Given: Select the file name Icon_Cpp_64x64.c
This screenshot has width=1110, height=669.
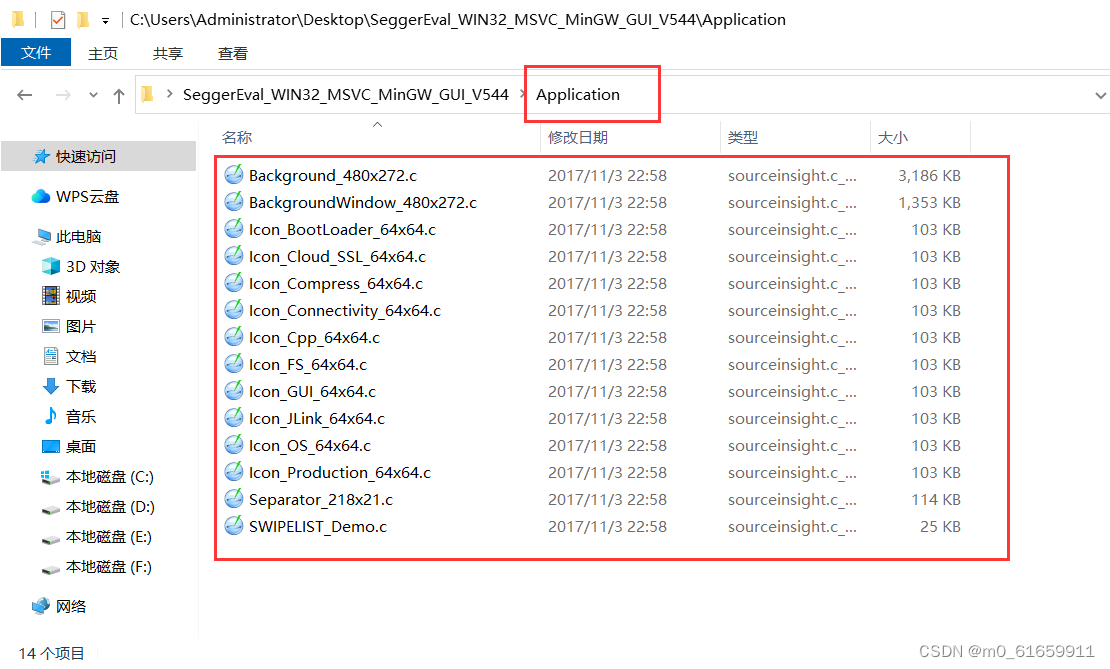Looking at the screenshot, I should [314, 338].
